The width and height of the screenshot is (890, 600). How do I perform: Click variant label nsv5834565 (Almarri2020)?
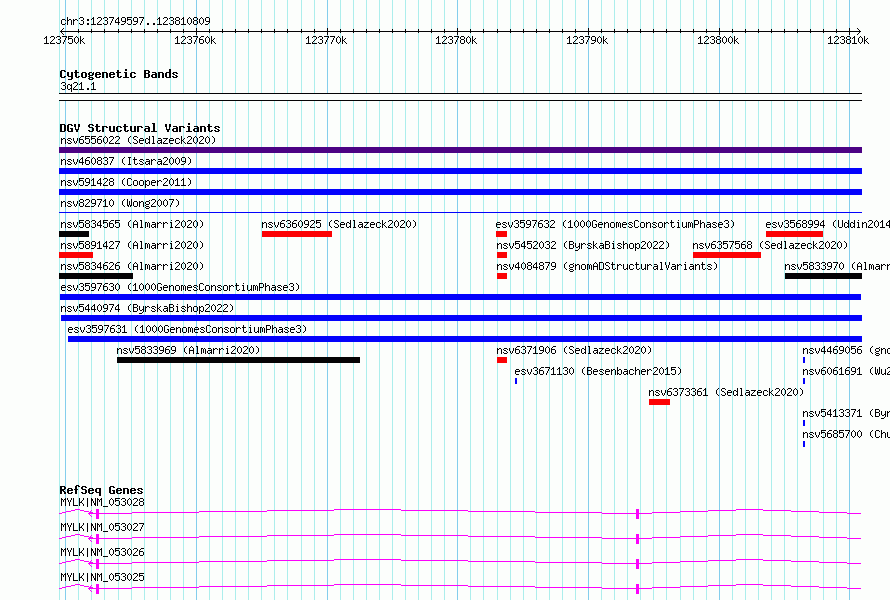click(132, 224)
